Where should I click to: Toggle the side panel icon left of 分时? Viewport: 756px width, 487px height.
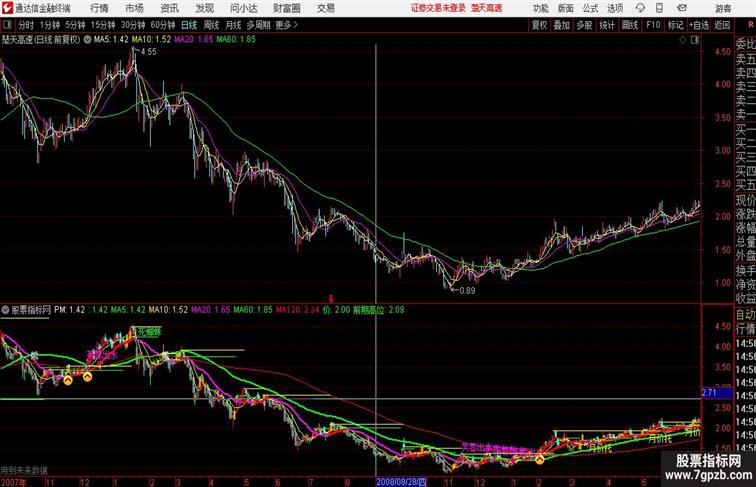[7, 25]
